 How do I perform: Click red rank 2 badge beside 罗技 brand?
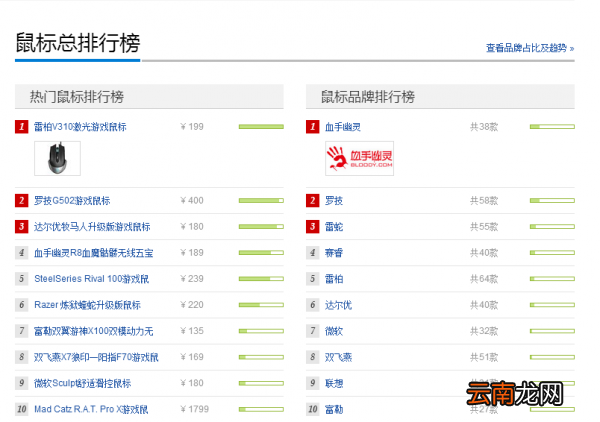coord(313,200)
